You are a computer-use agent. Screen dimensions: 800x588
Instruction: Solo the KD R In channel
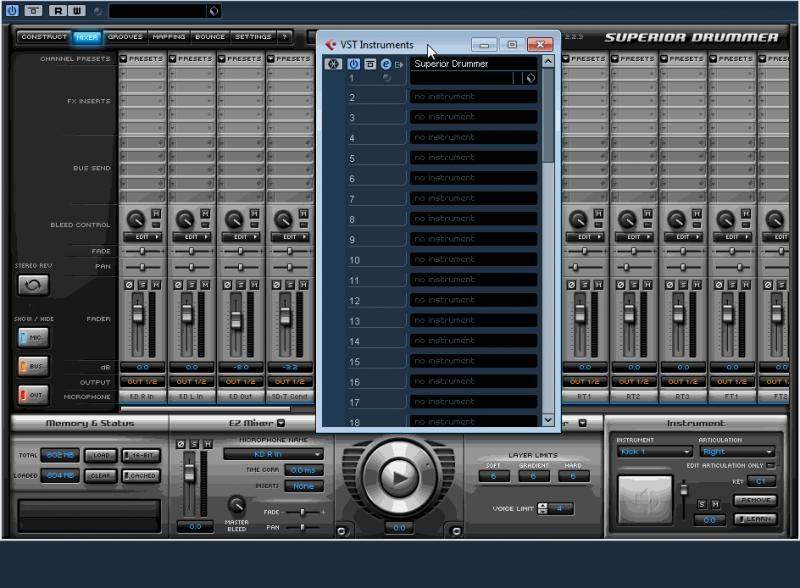(142, 285)
